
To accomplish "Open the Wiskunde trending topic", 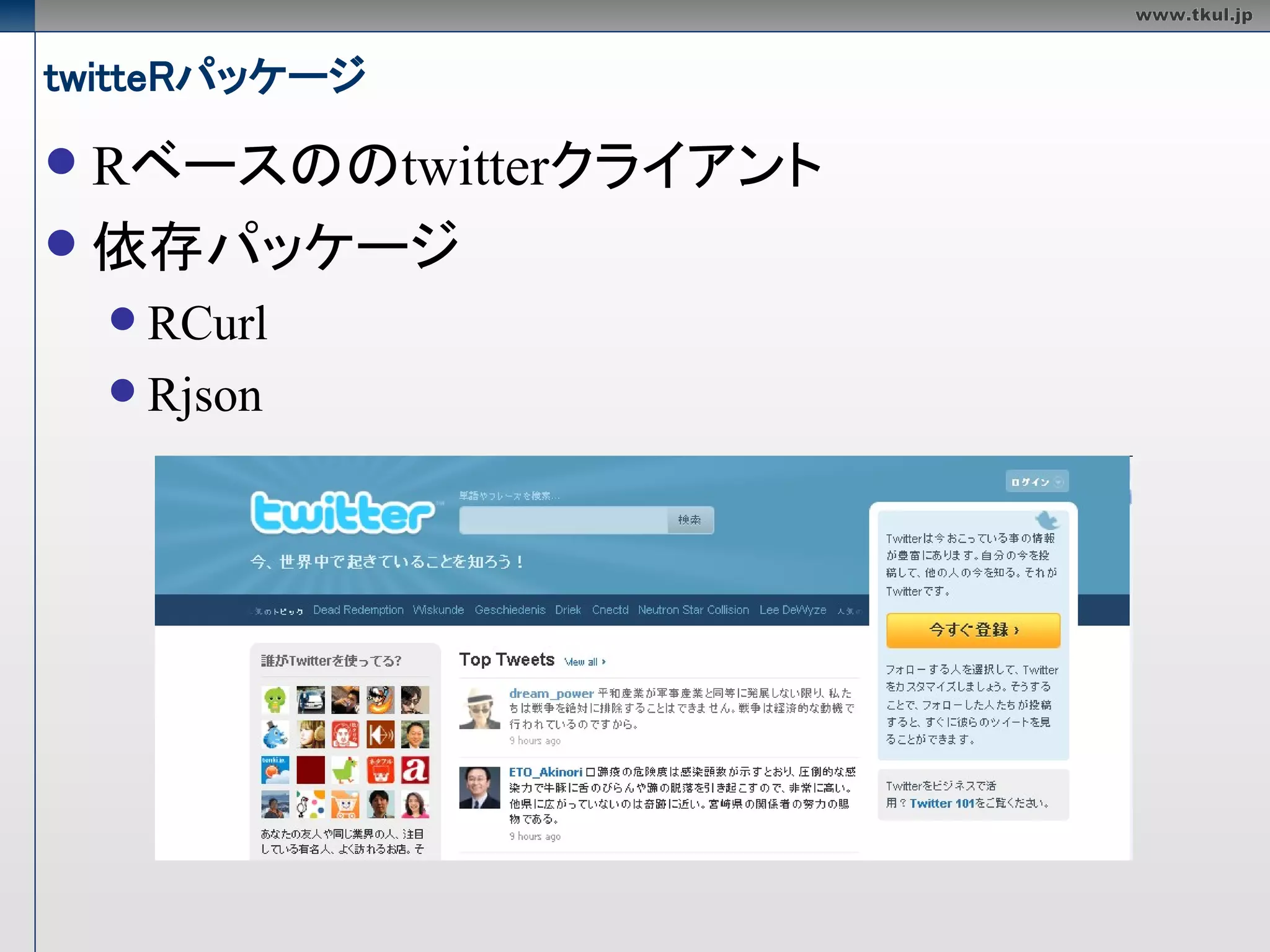I will 438,610.
